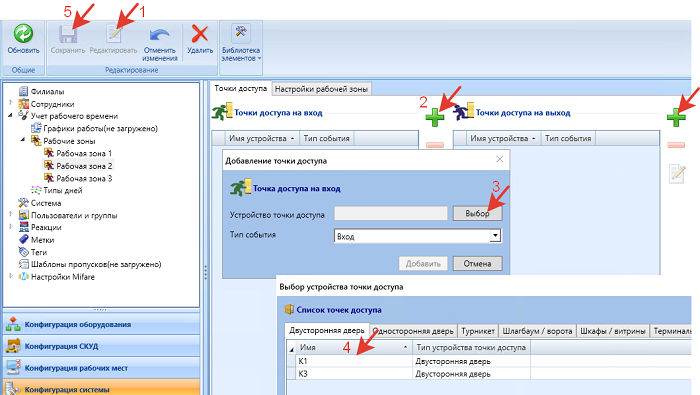Image resolution: width=700 pixels, height=395 pixels.
Task: Click the Редактировать toolbar icon
Action: pyautogui.click(x=114, y=34)
